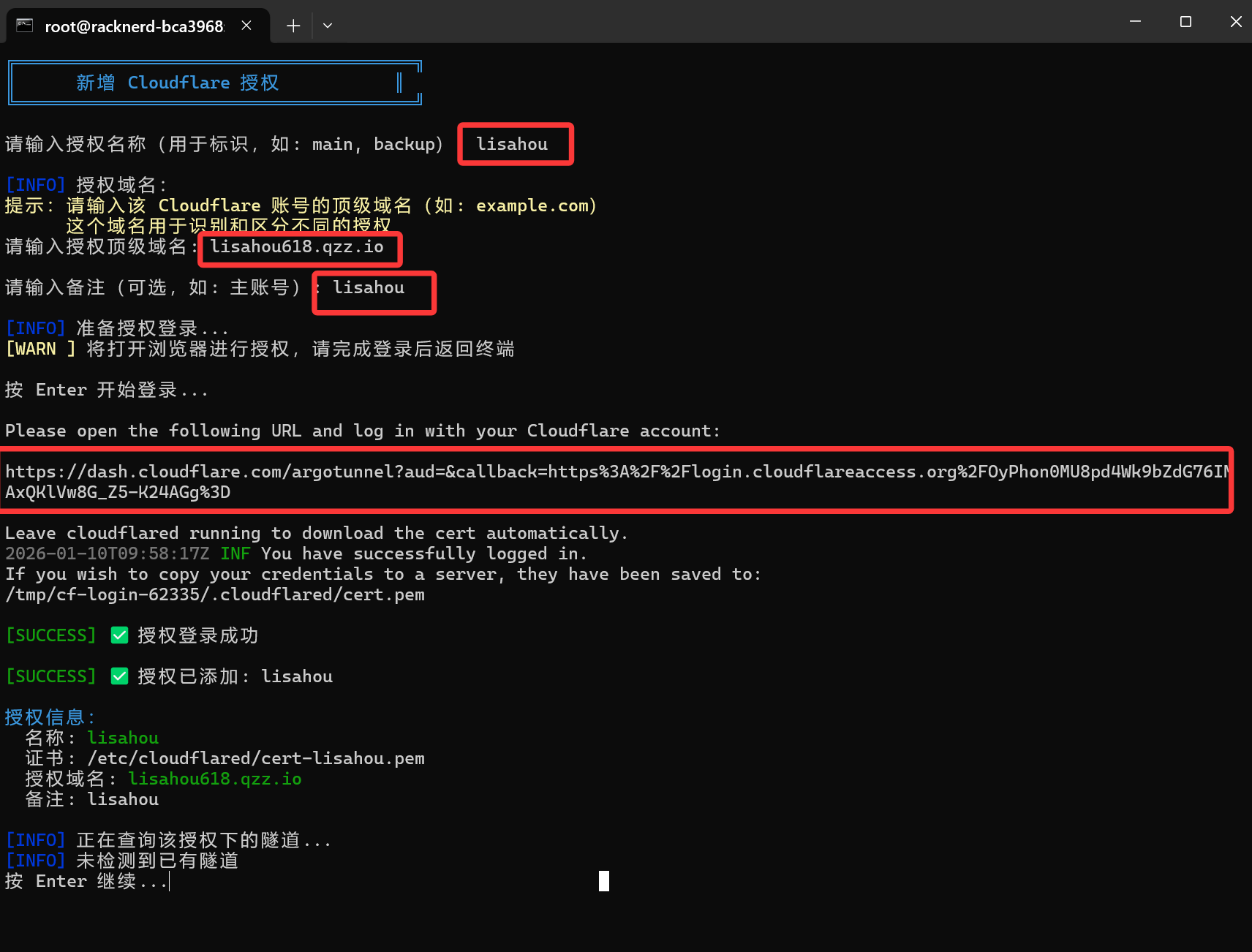Viewport: 1252px width, 952px height.
Task: Open a new terminal tab
Action: point(293,26)
